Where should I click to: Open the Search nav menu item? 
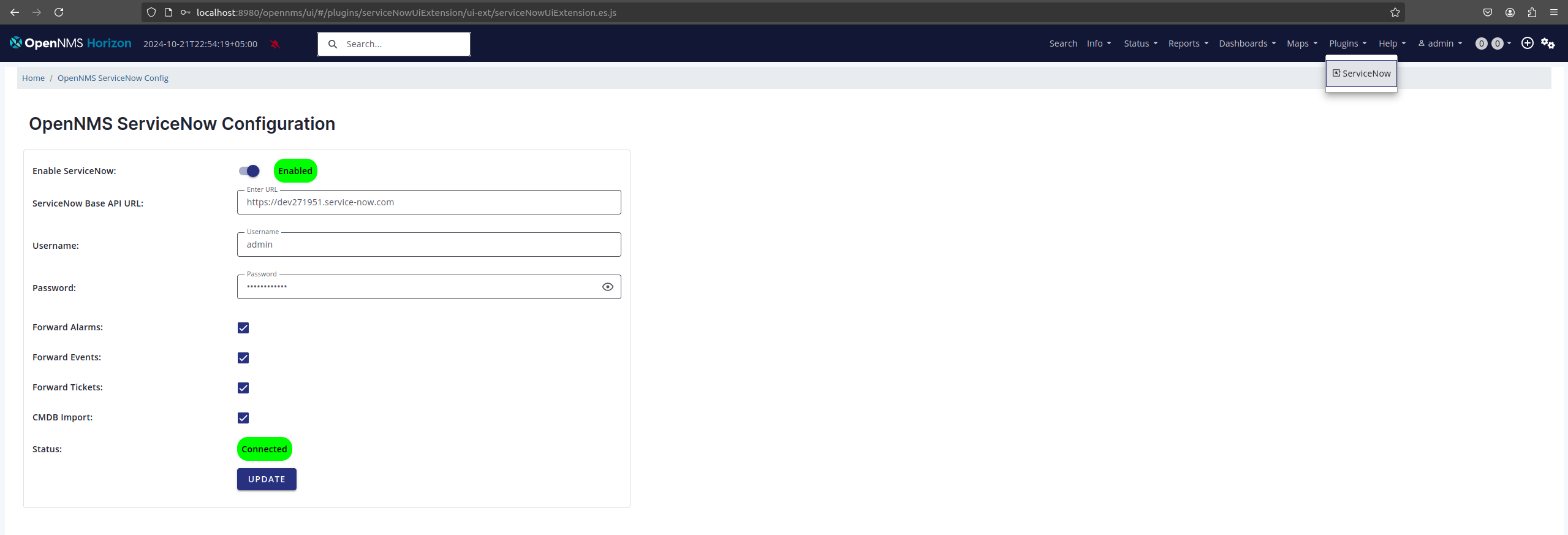click(x=1062, y=44)
